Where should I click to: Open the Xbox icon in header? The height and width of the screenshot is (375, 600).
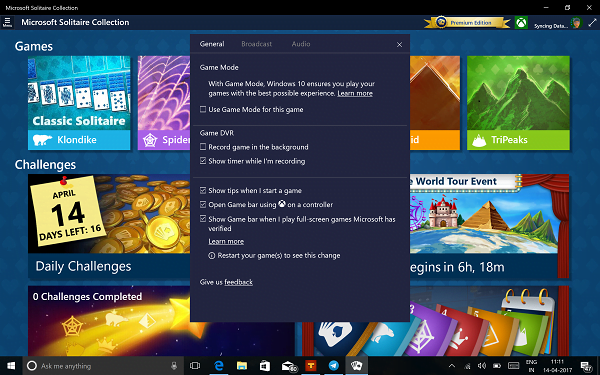521,23
